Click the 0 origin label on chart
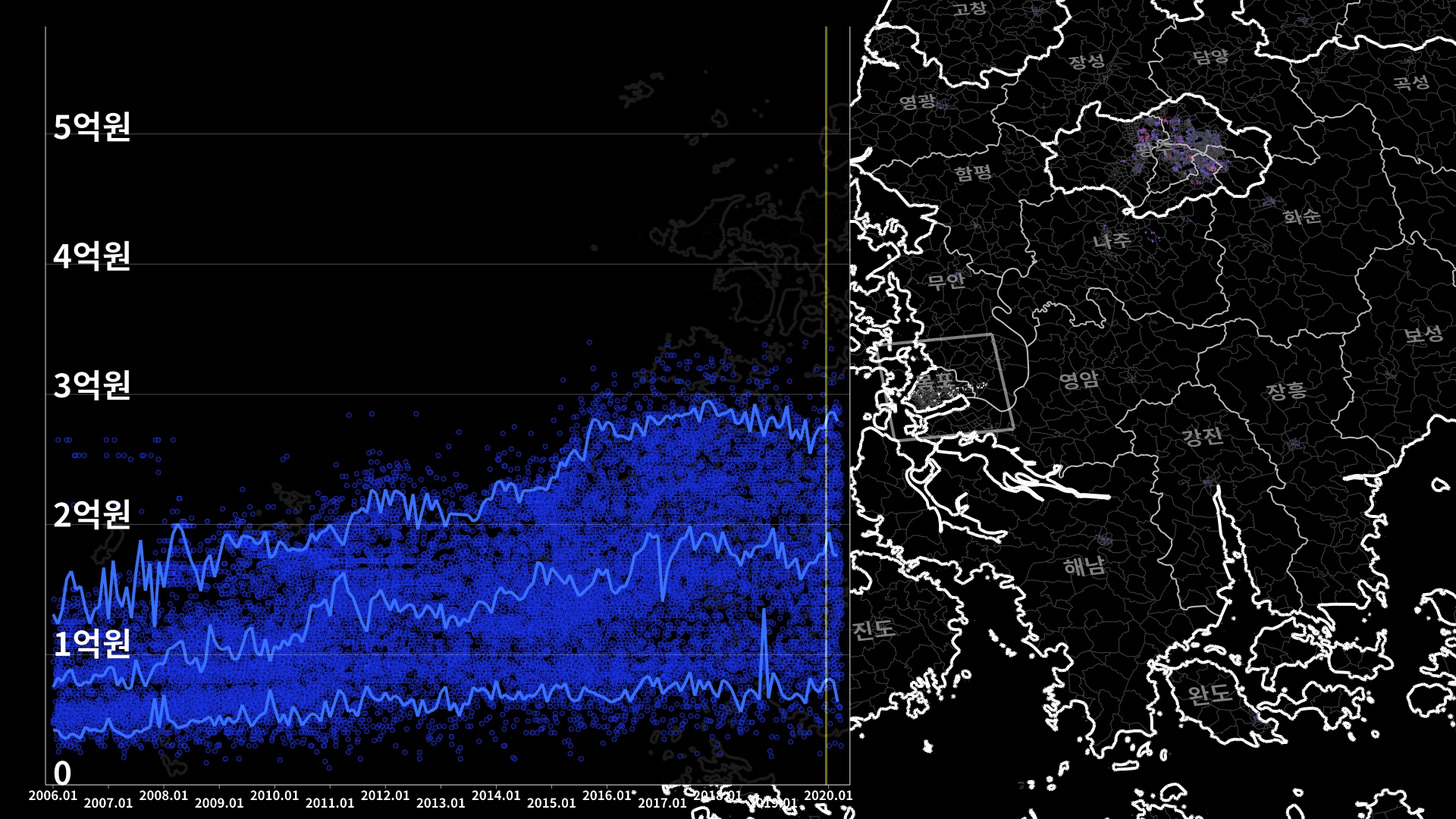Image resolution: width=1456 pixels, height=819 pixels. pos(62,773)
